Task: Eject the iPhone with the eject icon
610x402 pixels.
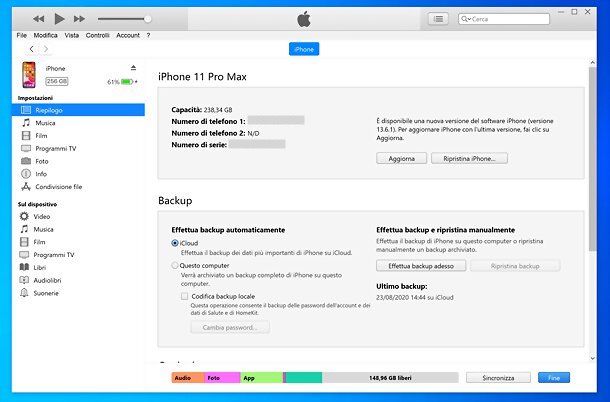Action: pyautogui.click(x=133, y=68)
